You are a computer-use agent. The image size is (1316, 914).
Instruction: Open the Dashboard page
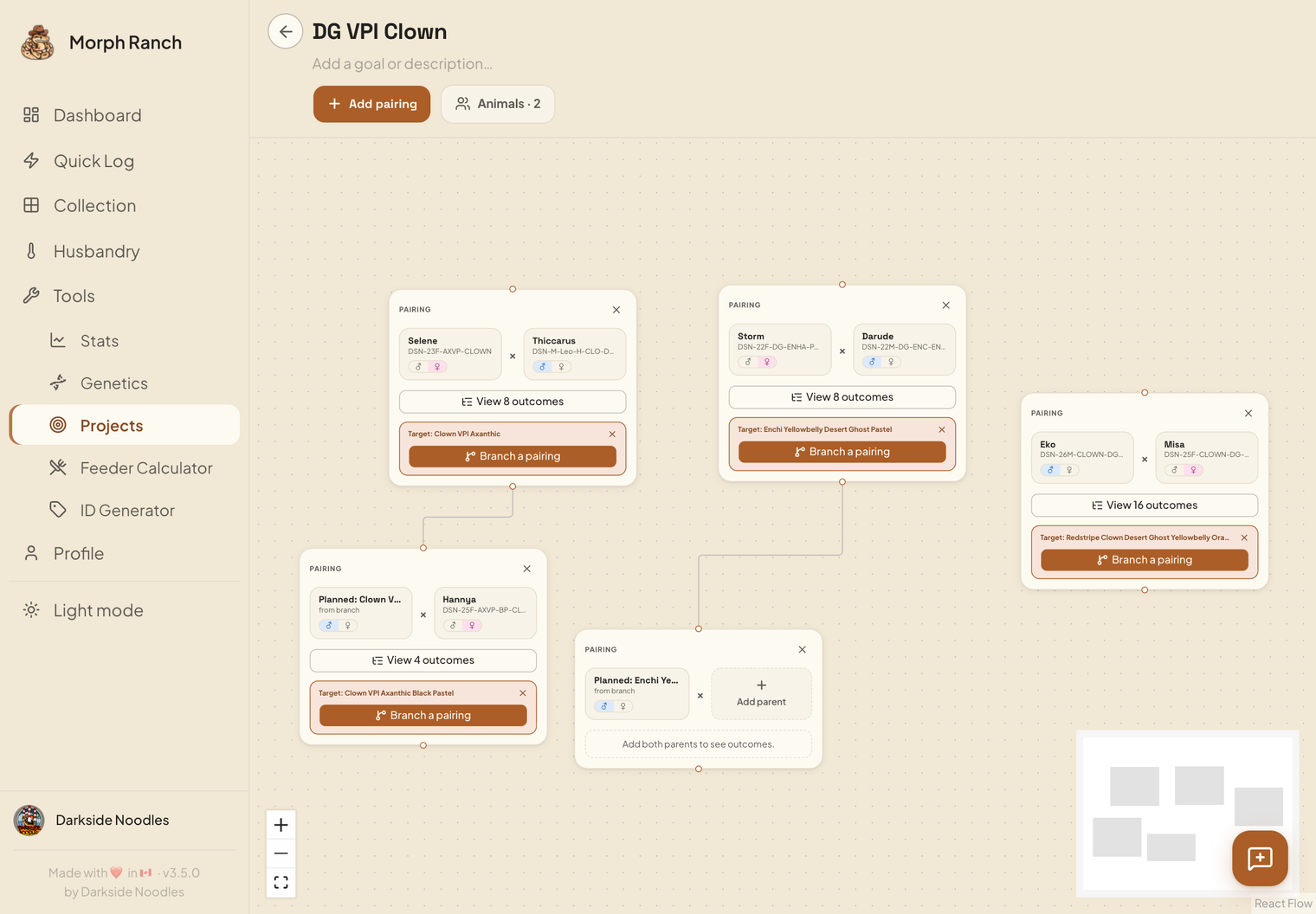coord(124,115)
